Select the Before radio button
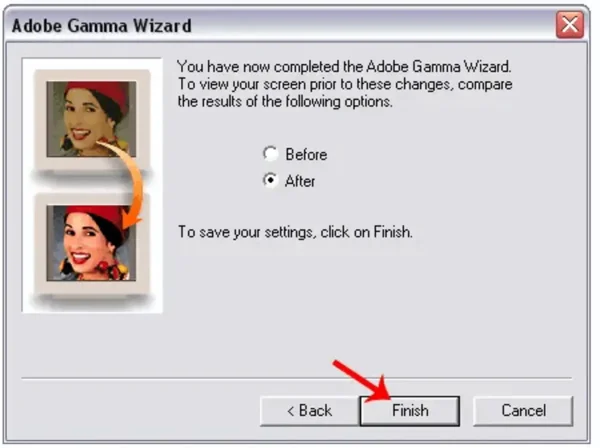The width and height of the screenshot is (600, 448). pyautogui.click(x=271, y=154)
